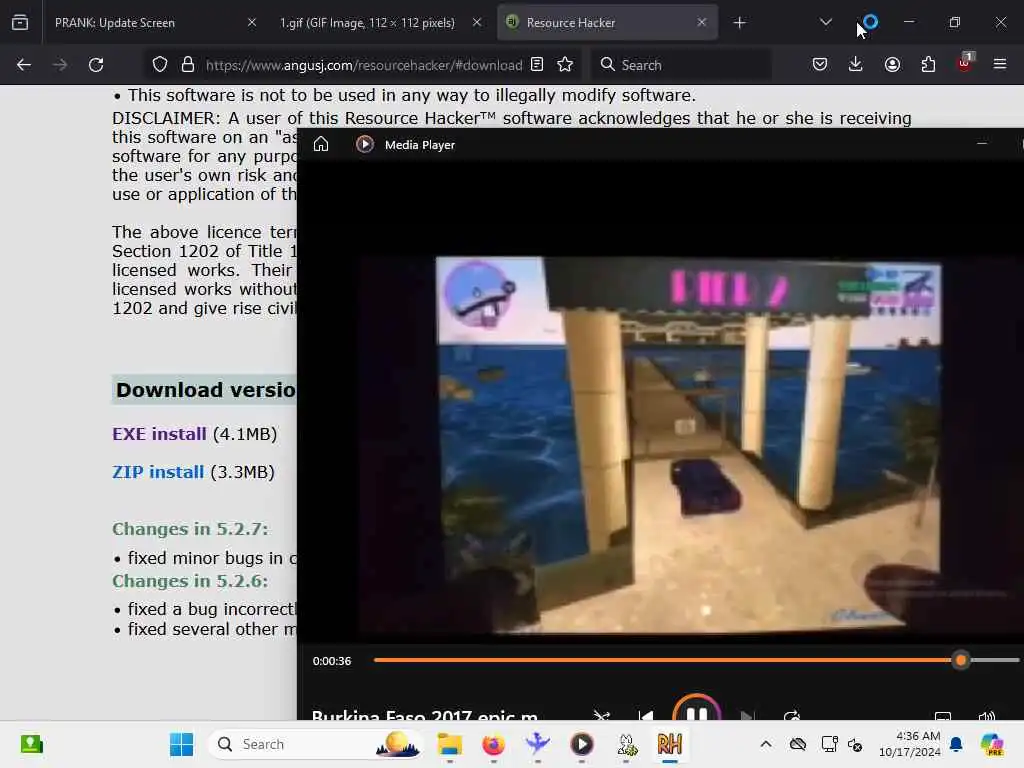Save page to Pocket
Viewport: 1024px width, 768px height.
(x=820, y=65)
